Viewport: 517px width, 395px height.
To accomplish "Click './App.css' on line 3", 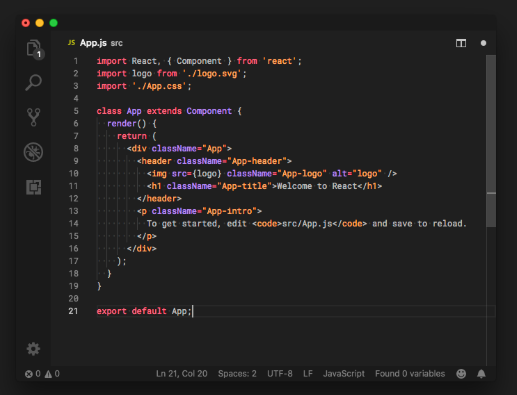I will pyautogui.click(x=159, y=86).
